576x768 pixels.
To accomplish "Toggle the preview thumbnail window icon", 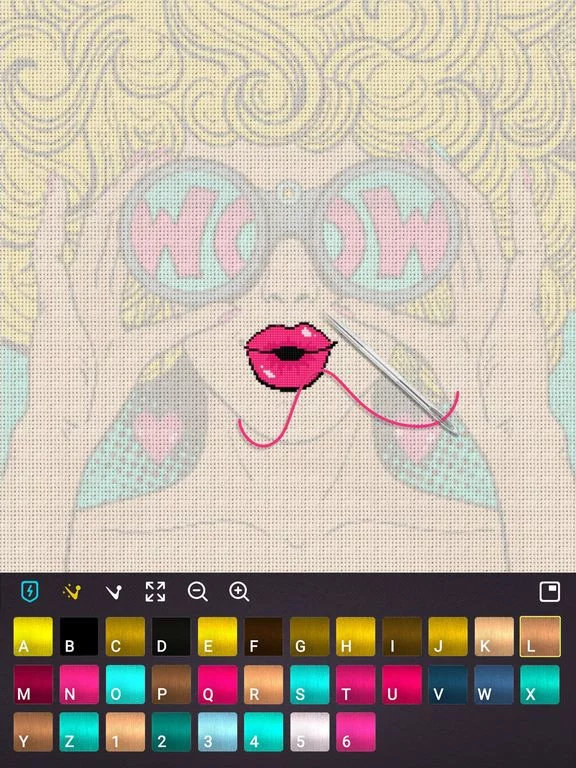I will tap(550, 592).
